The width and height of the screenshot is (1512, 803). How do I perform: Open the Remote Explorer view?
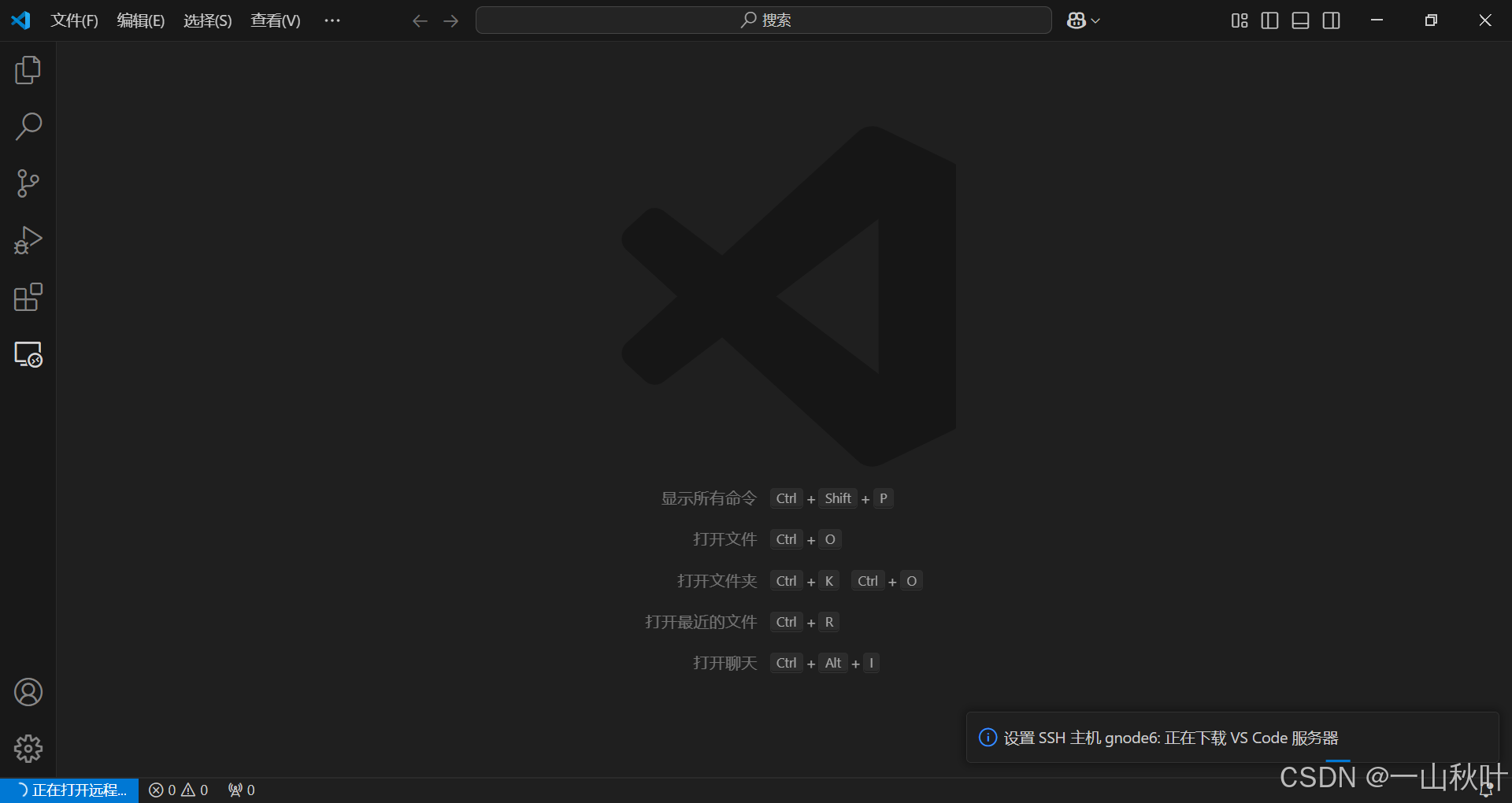28,354
